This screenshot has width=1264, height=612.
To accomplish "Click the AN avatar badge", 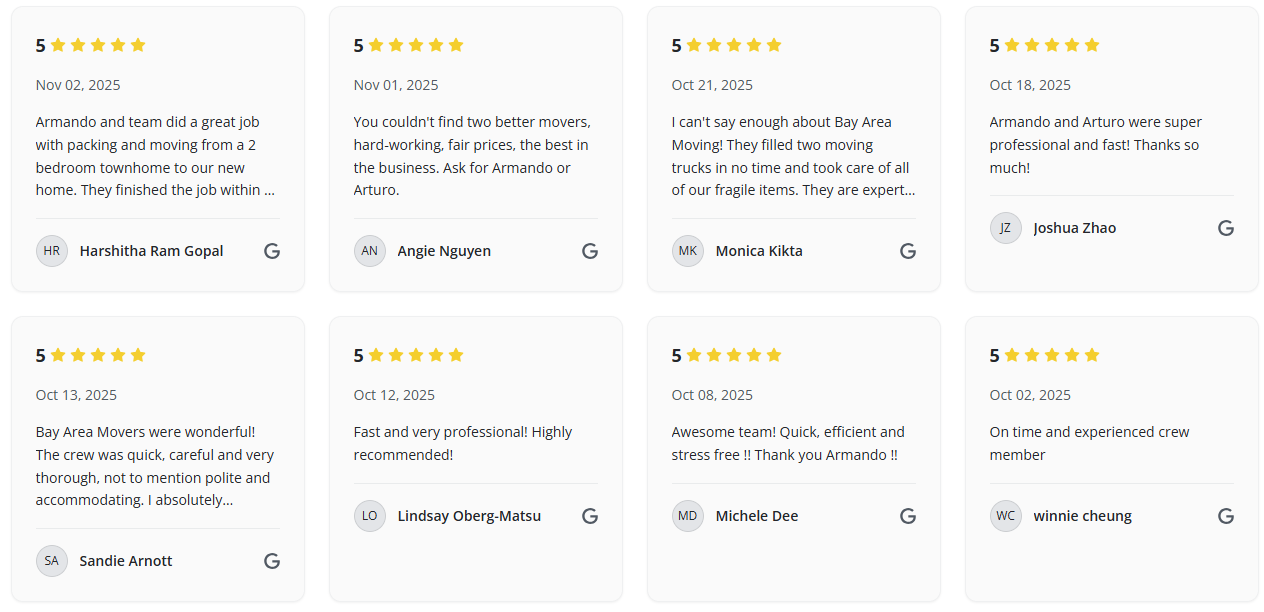I will pos(370,251).
